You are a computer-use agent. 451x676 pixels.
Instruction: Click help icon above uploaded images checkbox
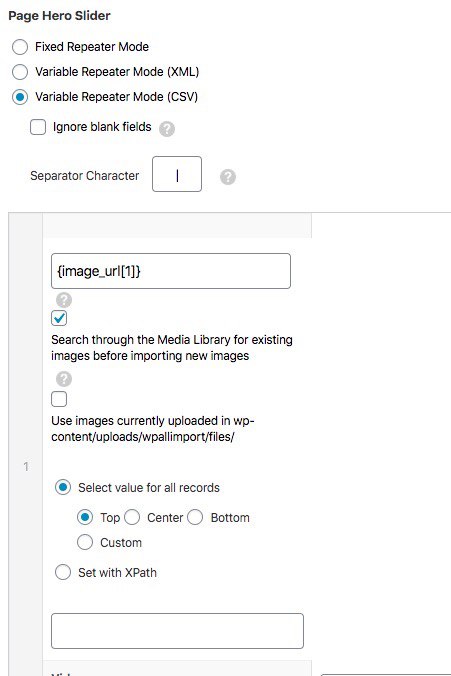(64, 379)
